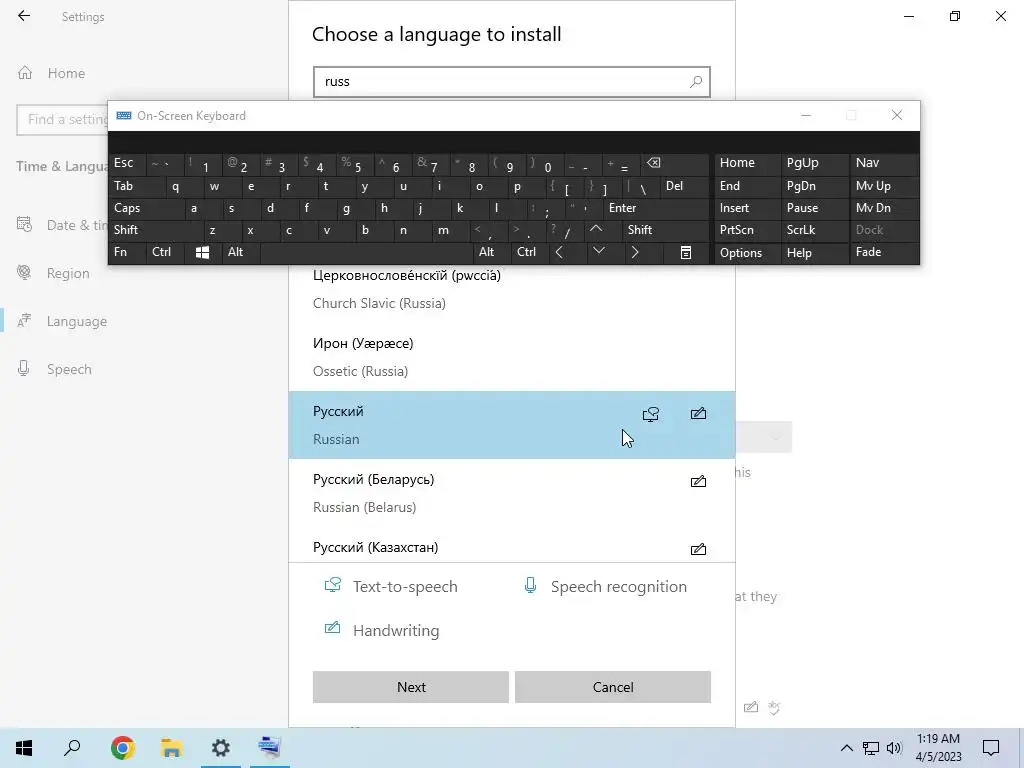Screen dimensions: 1024x768
Task: Click the Settings back arrow
Action: coord(24,16)
